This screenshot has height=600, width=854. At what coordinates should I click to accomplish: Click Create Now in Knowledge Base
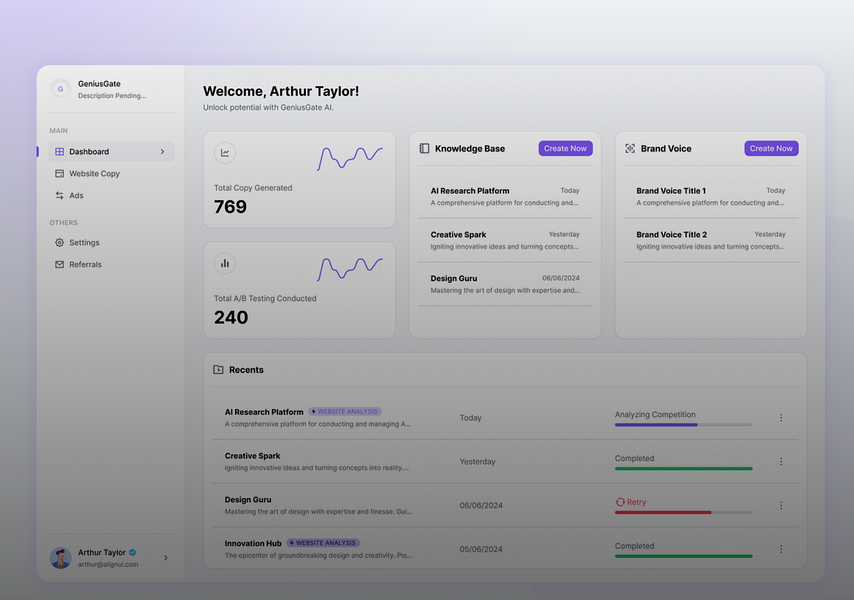565,149
